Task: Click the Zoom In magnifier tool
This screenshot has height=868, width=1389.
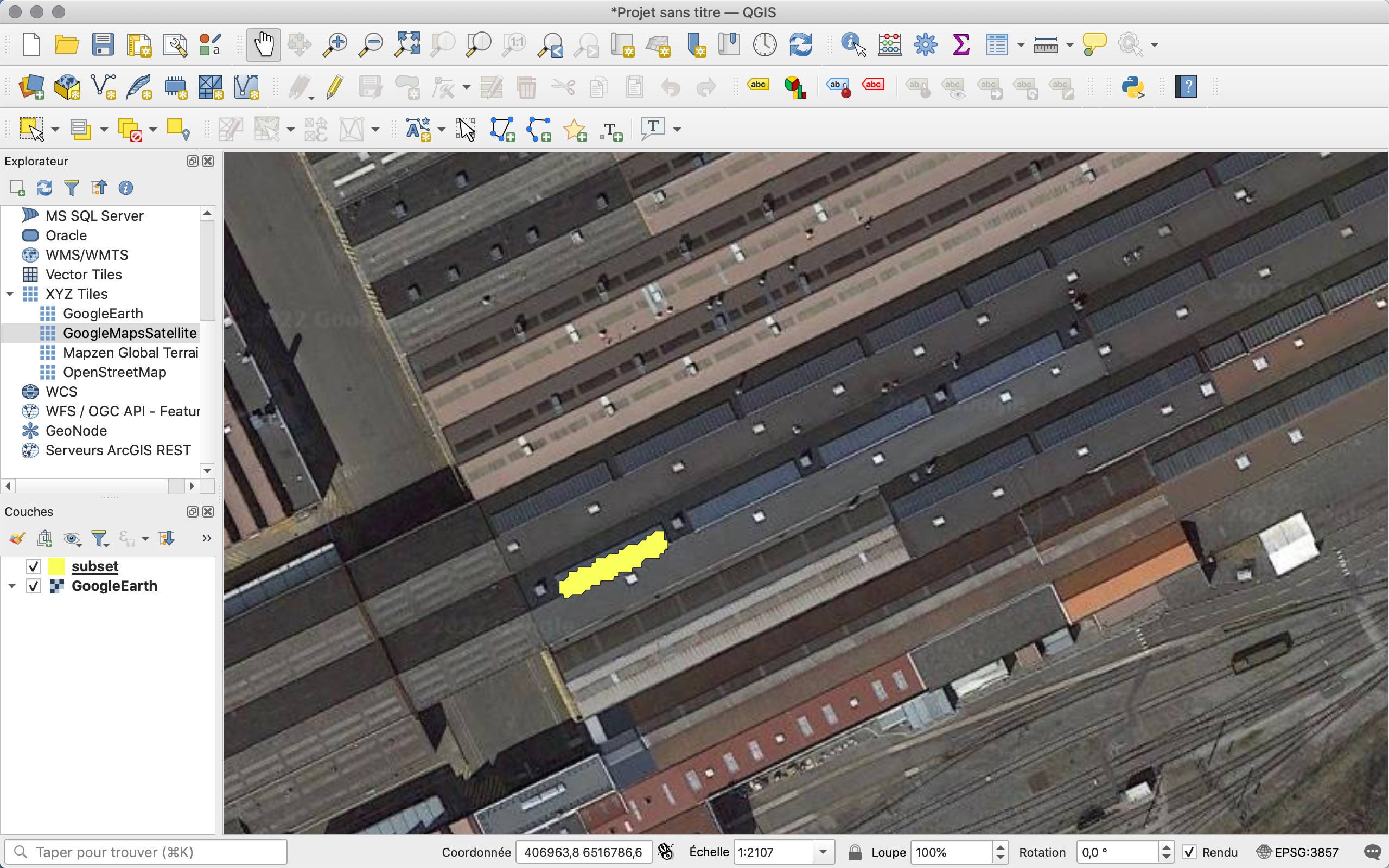Action: coord(335,44)
